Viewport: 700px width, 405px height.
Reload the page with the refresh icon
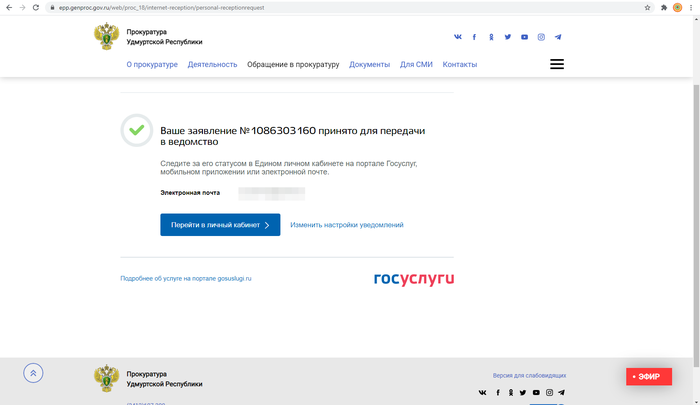tap(36, 8)
